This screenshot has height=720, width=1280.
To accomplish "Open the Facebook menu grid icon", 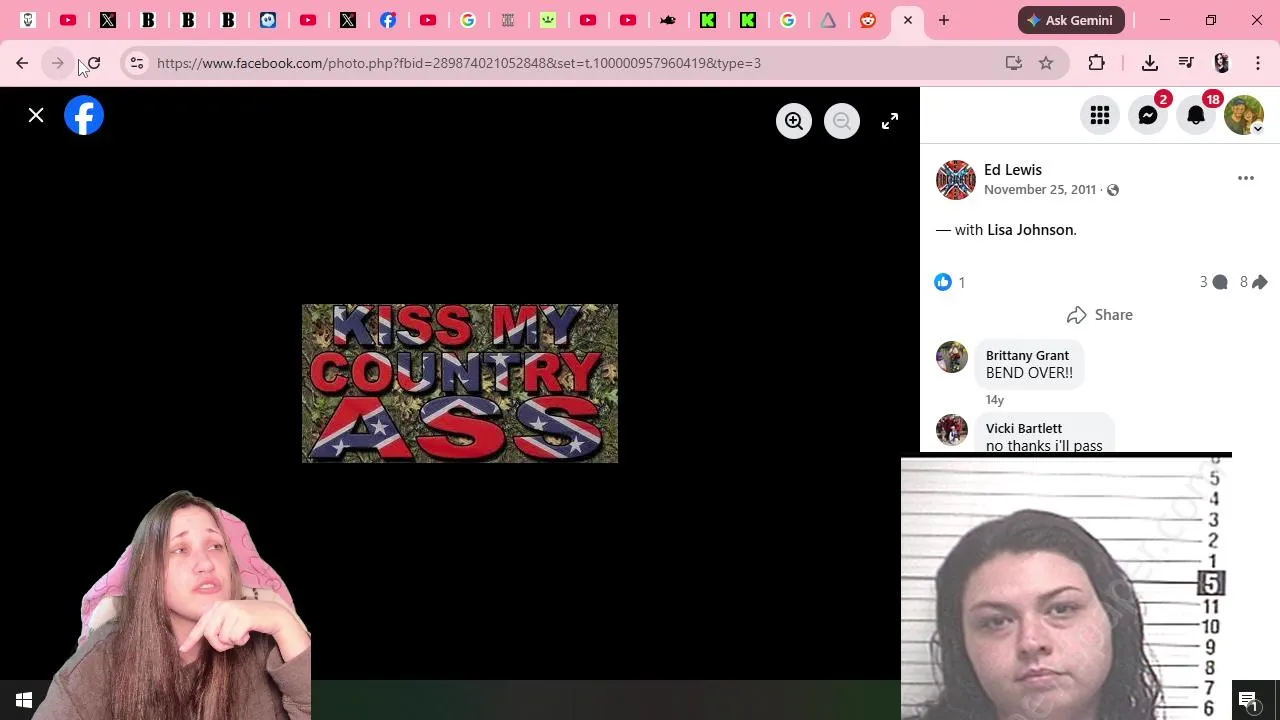I will coord(1100,115).
